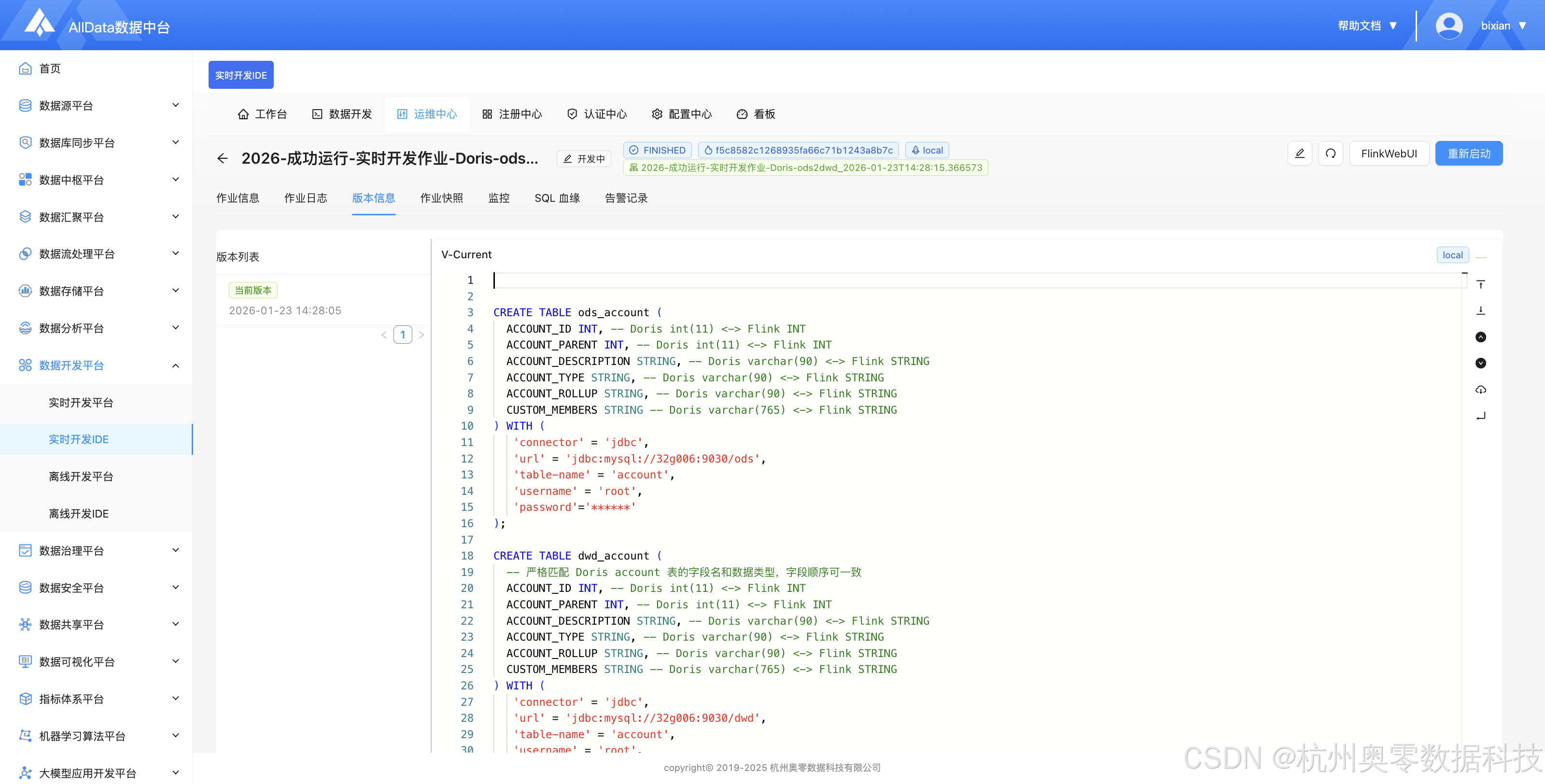This screenshot has height=784, width=1545.
Task: Click the cloud download icon beside editor
Action: coord(1480,389)
